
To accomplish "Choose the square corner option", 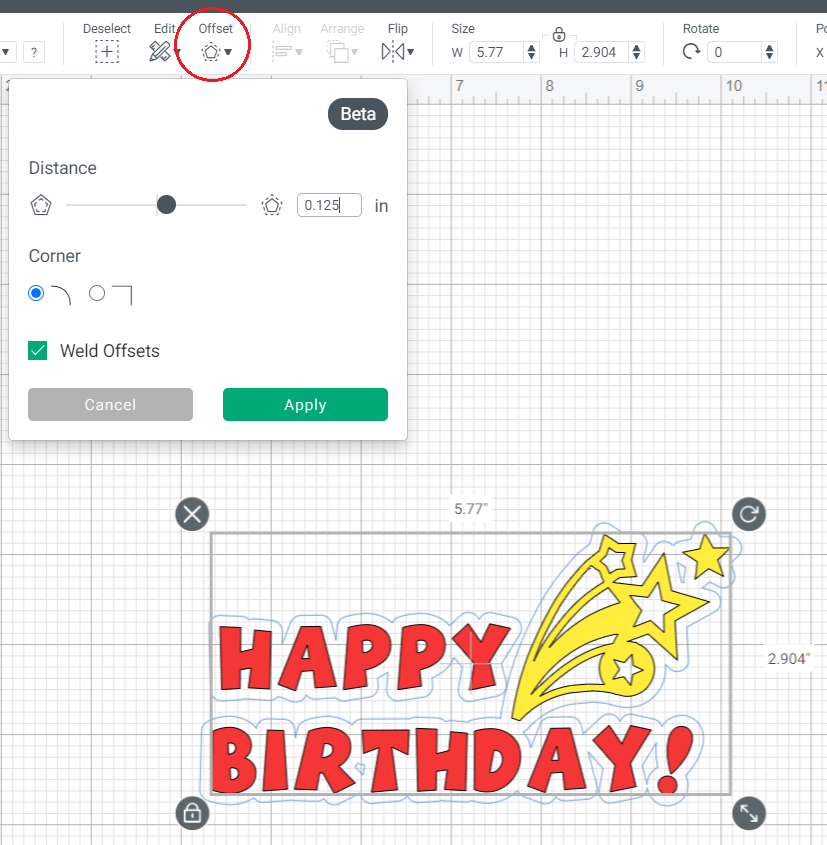I will 96,293.
